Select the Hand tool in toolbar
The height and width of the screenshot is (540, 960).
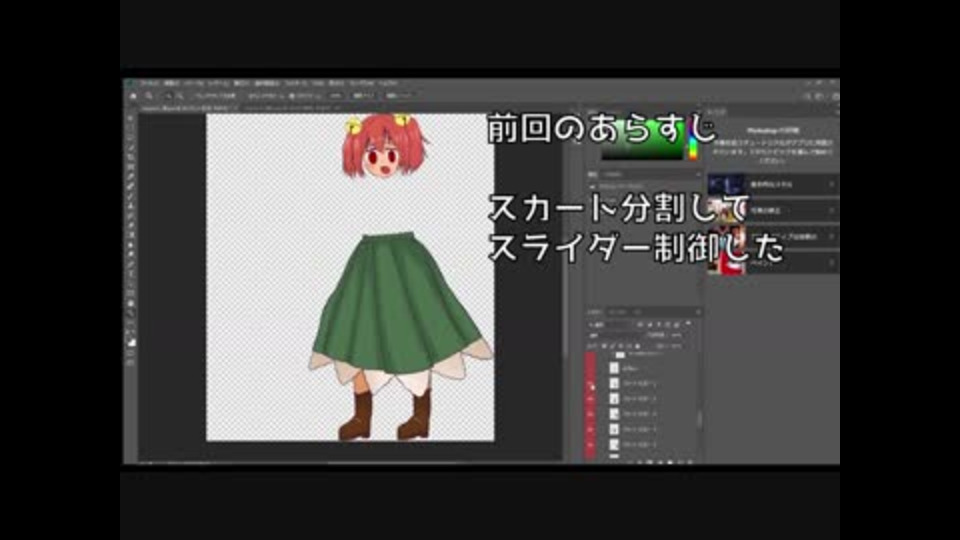131,304
